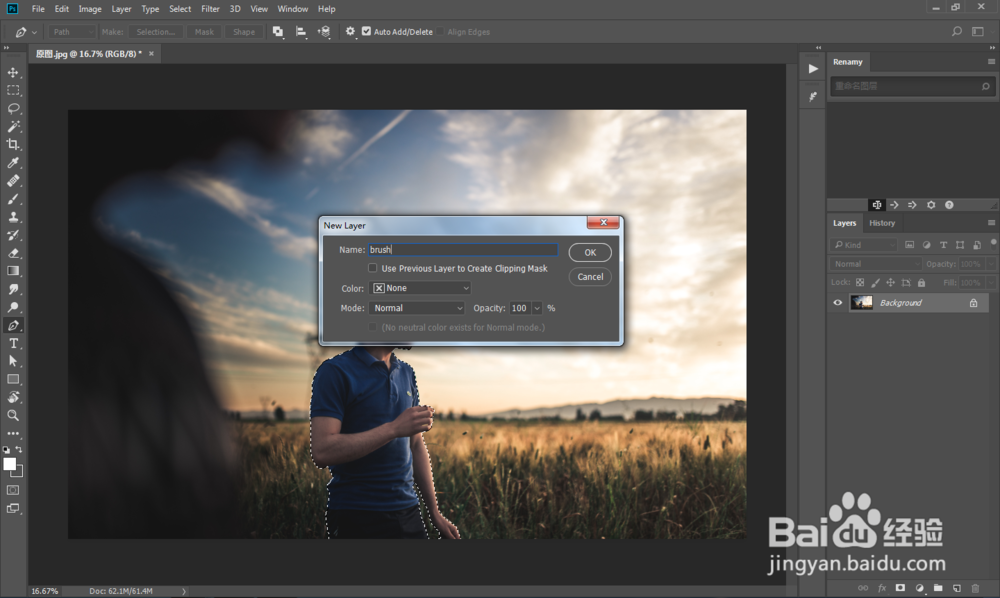Expand the Opacity slider arrow in dialog

coord(537,308)
